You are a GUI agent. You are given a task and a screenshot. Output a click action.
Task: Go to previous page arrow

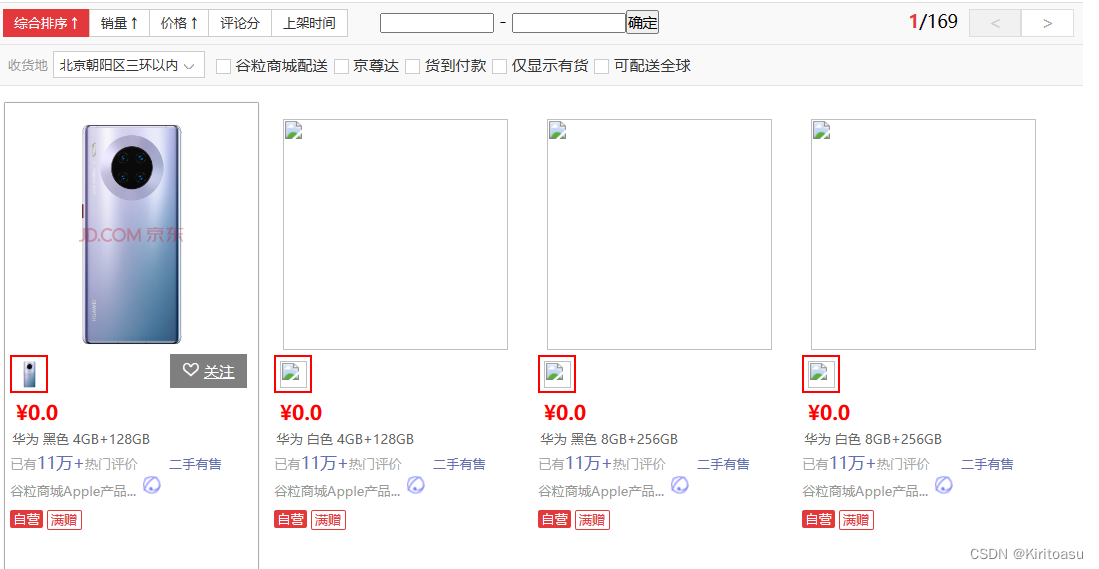point(995,23)
